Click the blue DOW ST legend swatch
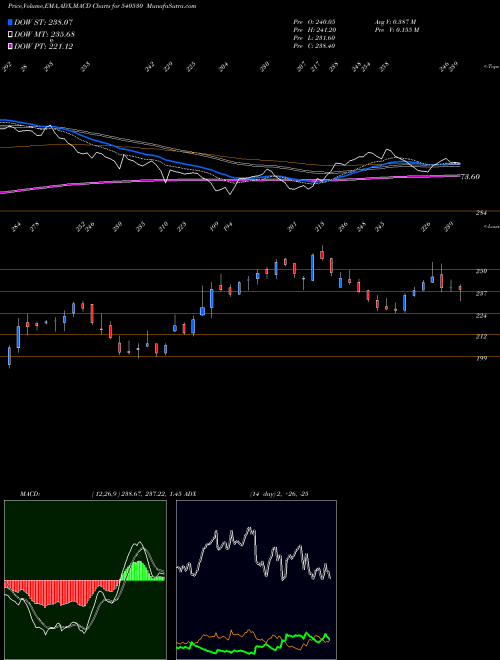 point(10,22)
